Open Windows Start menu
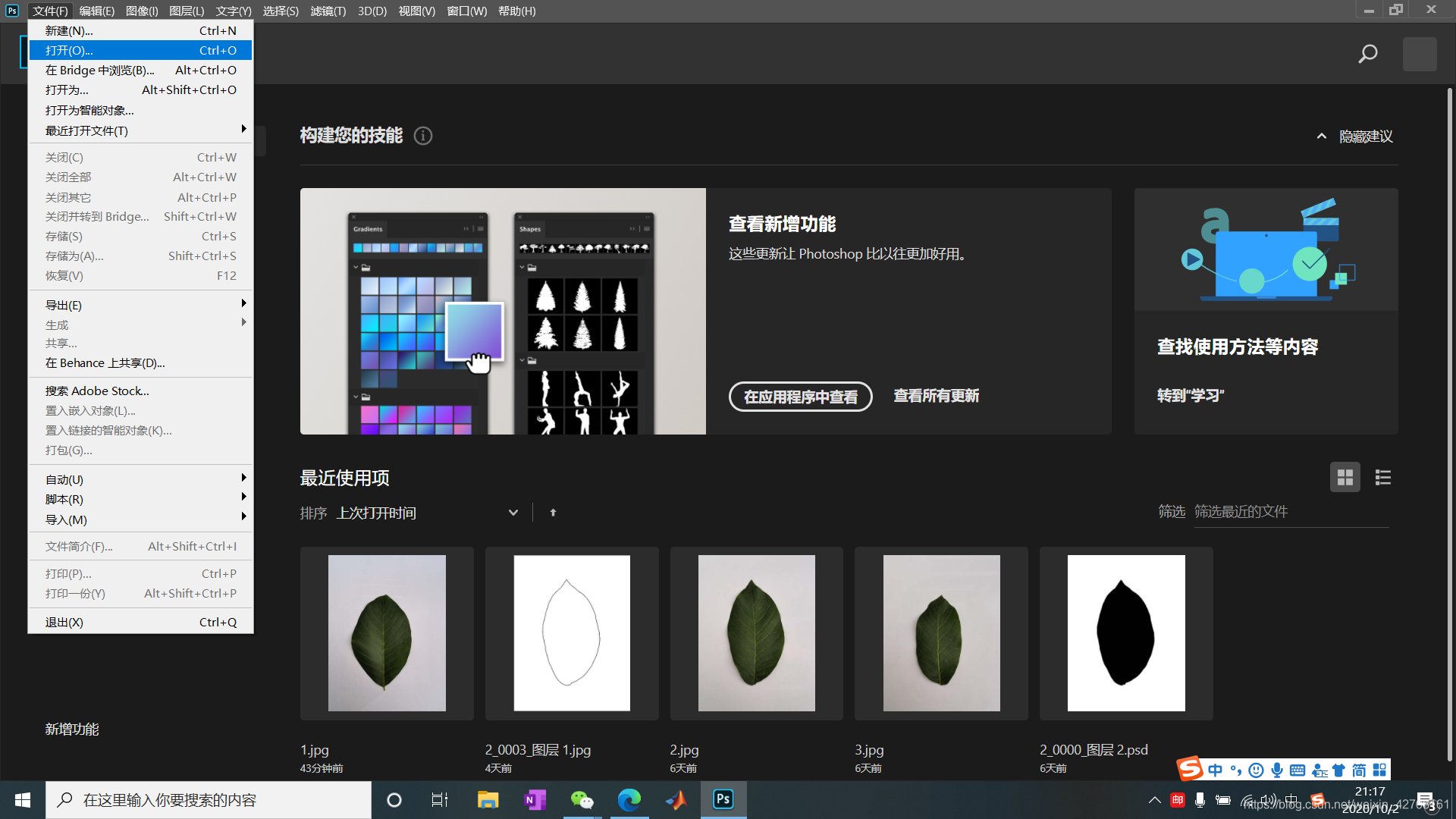 pyautogui.click(x=23, y=800)
